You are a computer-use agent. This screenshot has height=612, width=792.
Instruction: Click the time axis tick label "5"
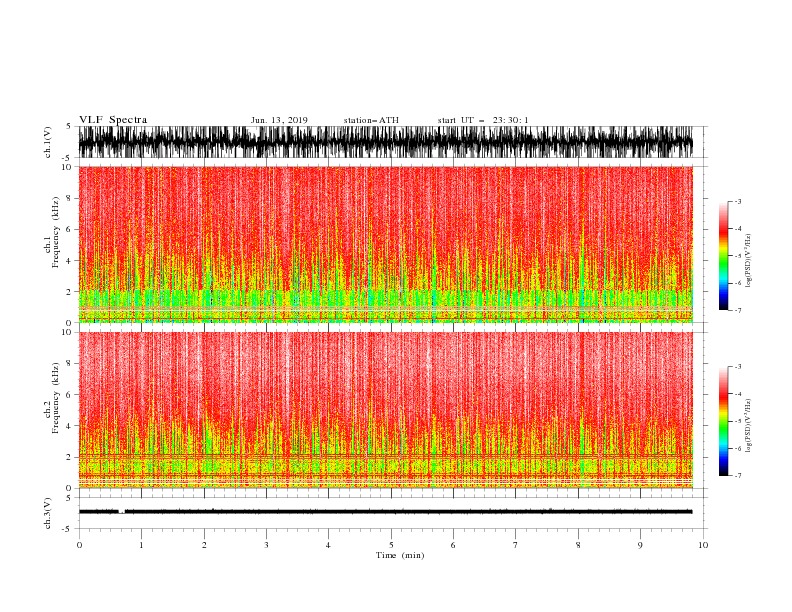pyautogui.click(x=391, y=545)
